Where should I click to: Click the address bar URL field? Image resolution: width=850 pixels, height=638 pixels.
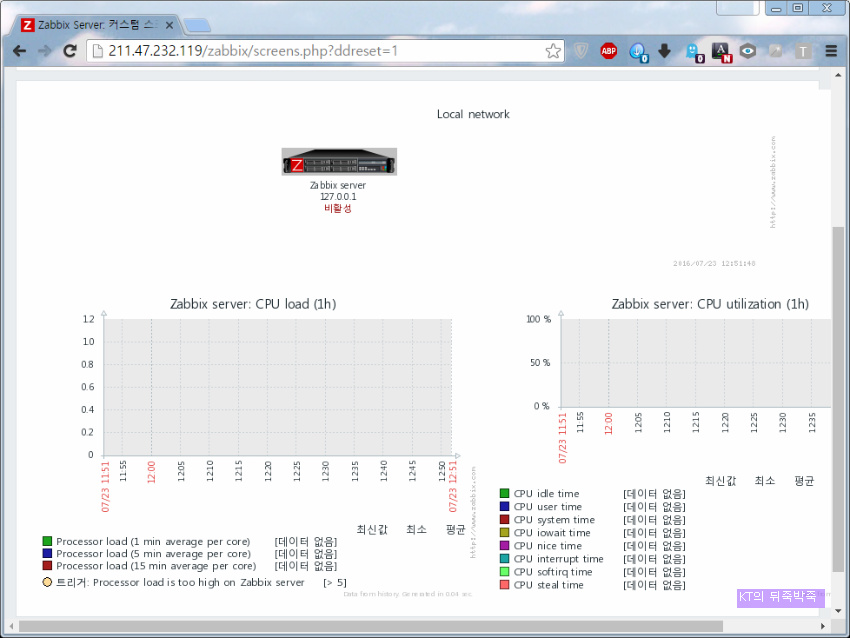click(x=325, y=51)
